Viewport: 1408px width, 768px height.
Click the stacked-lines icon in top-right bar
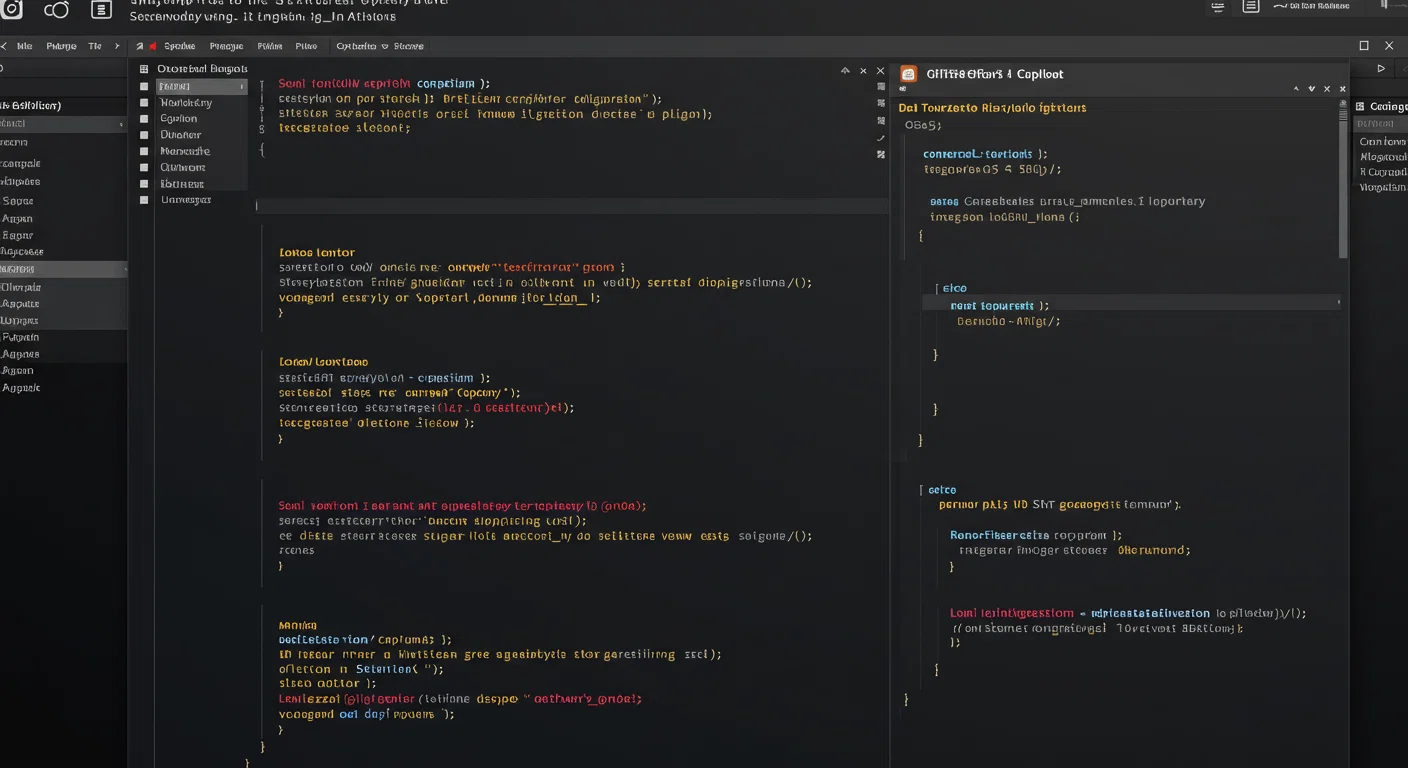1217,6
